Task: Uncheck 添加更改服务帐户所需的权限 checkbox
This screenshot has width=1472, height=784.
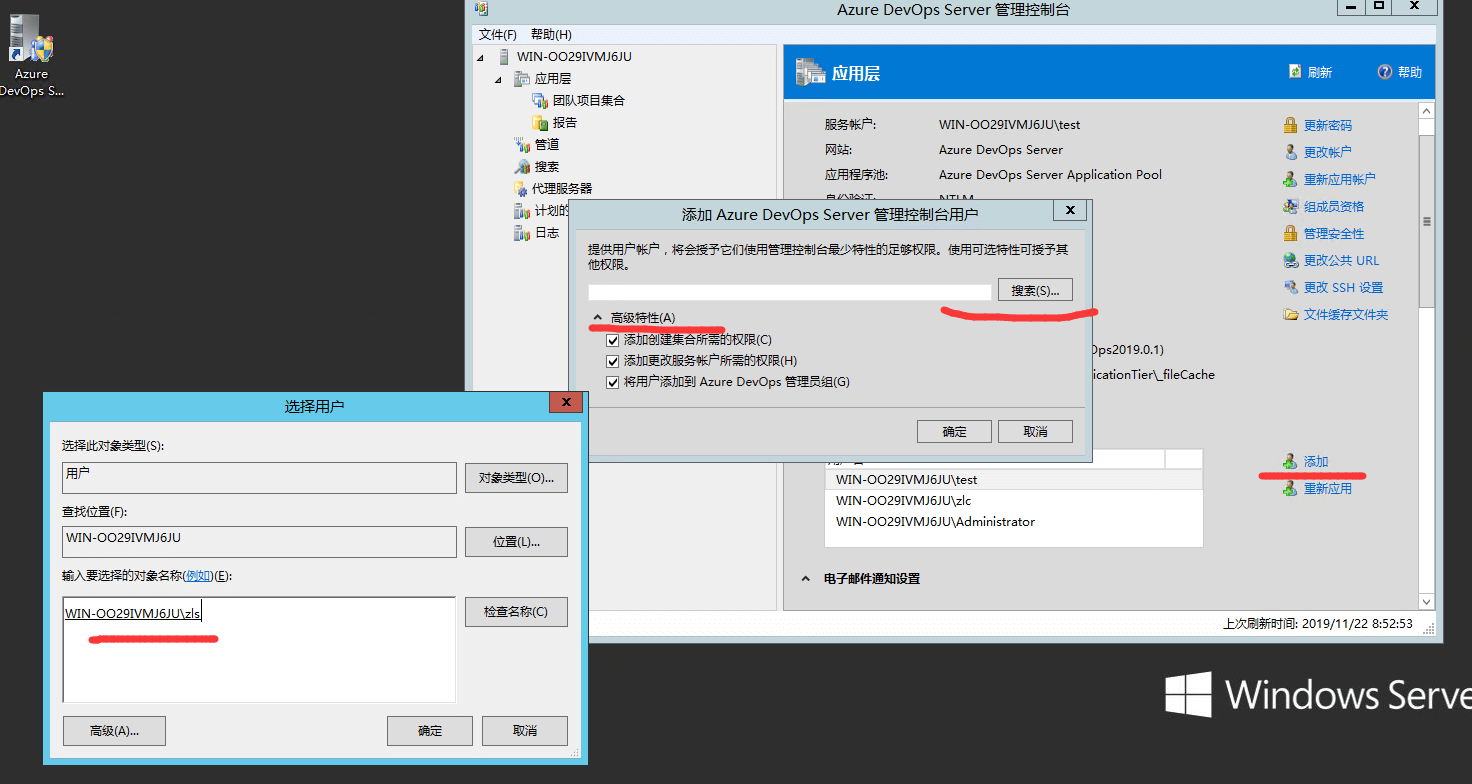Action: point(613,361)
